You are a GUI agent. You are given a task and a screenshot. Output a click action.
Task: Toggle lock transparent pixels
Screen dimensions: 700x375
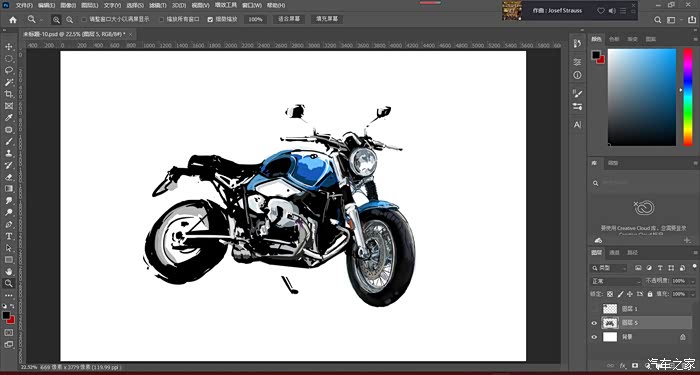click(610, 294)
